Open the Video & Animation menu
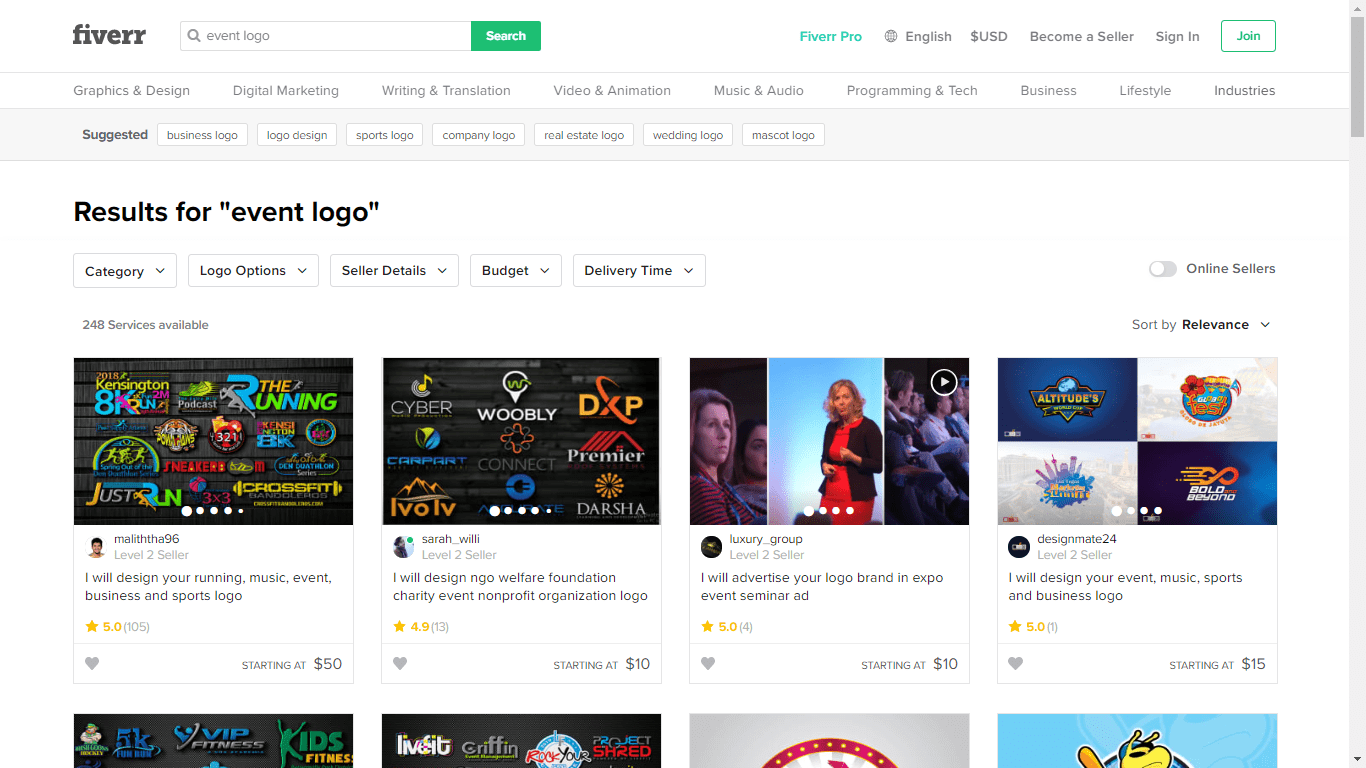Screen dimensions: 1366x768 (x=612, y=90)
